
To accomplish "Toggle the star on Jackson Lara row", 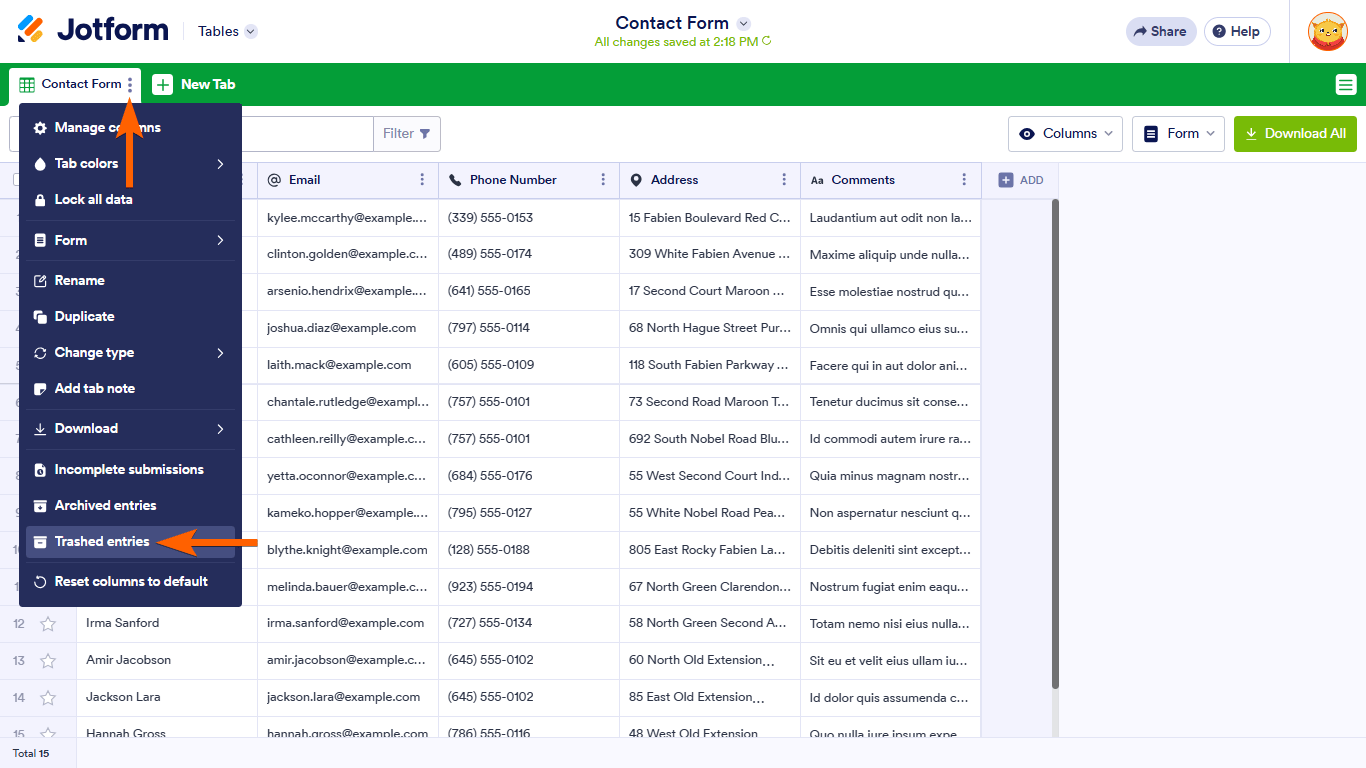I will click(48, 698).
